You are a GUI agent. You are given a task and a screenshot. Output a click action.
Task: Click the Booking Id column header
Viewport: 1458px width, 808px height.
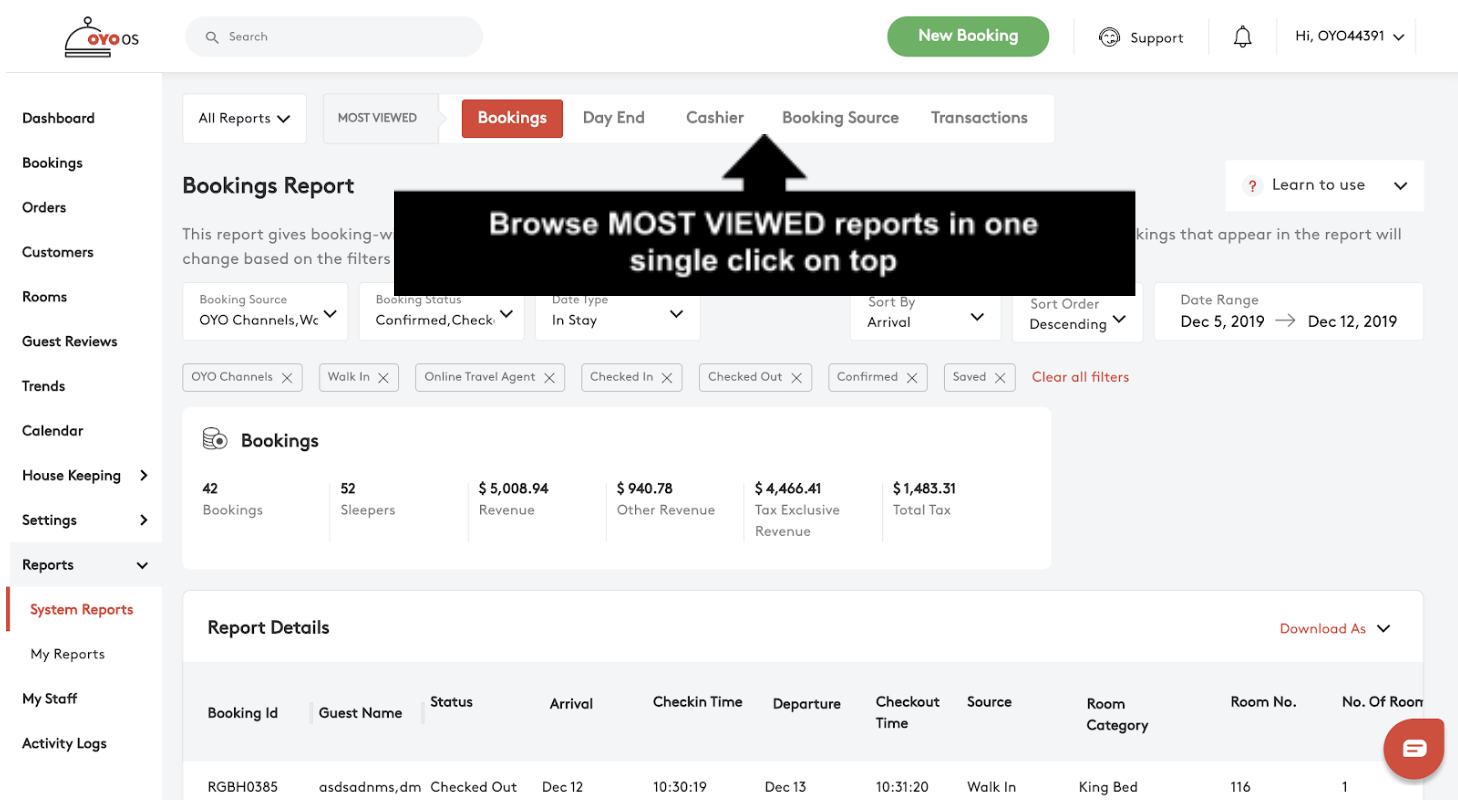pos(243,713)
